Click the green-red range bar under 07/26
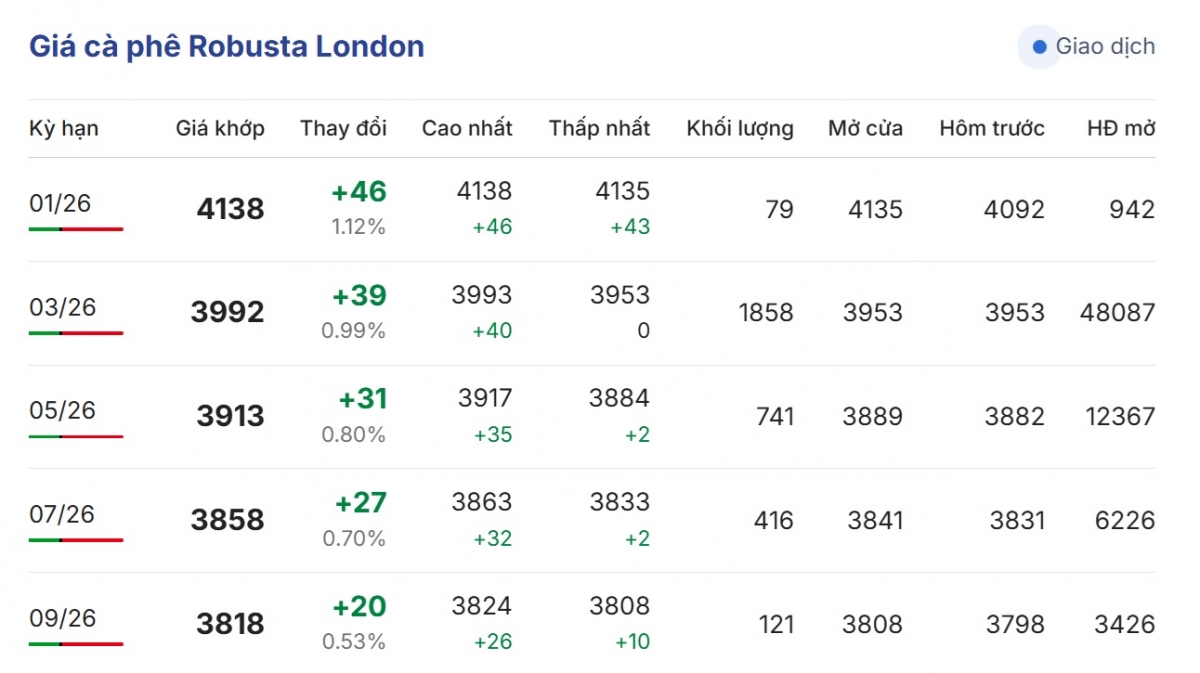Image resolution: width=1200 pixels, height=673 pixels. 76,540
